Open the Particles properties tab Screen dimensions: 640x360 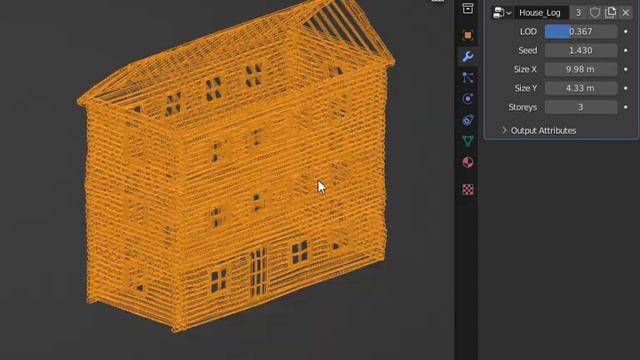coord(468,78)
